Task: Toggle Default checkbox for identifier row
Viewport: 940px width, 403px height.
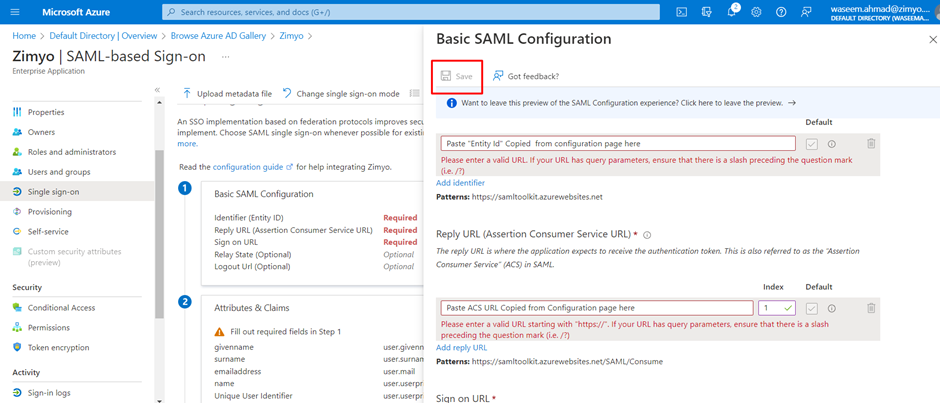Action: pyautogui.click(x=812, y=144)
